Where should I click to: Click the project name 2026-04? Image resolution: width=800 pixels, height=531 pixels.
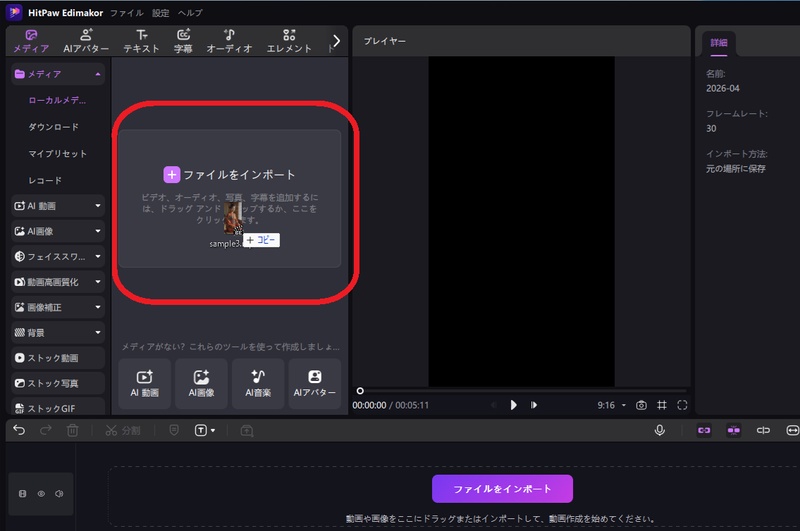point(722,88)
